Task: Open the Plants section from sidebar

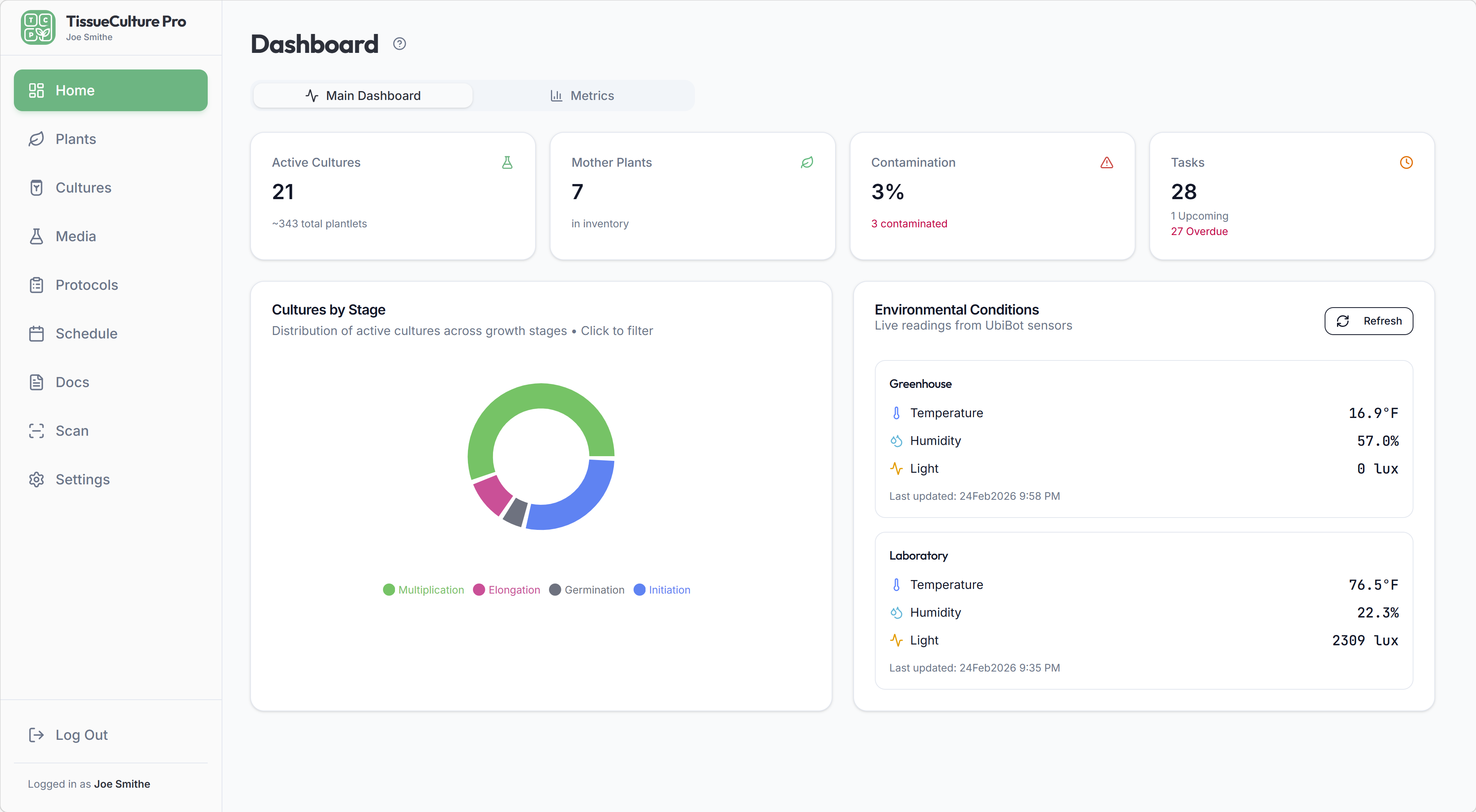Action: click(x=75, y=139)
